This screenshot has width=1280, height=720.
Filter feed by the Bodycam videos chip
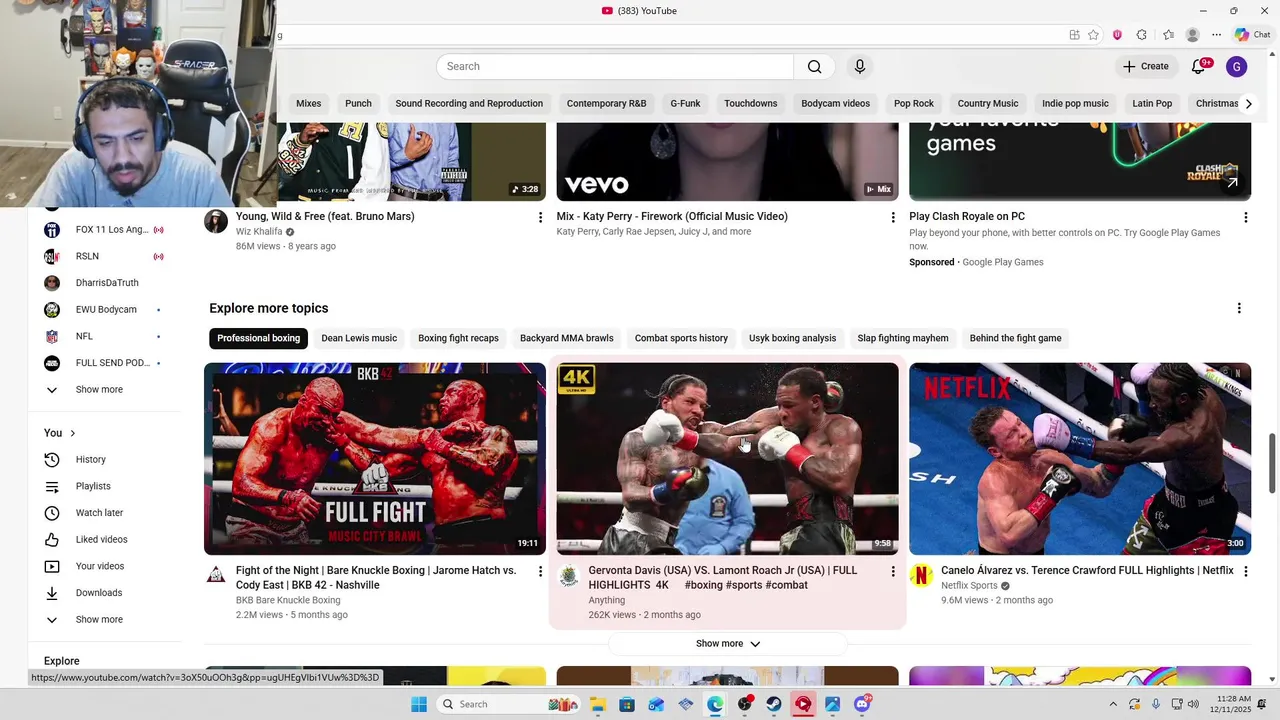(835, 103)
